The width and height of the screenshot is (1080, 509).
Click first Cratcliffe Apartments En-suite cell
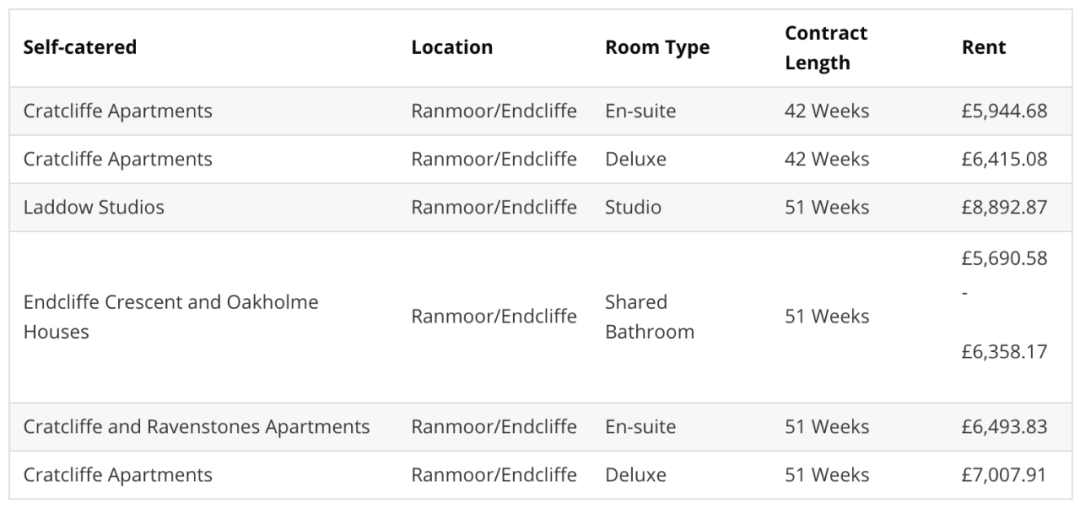640,111
